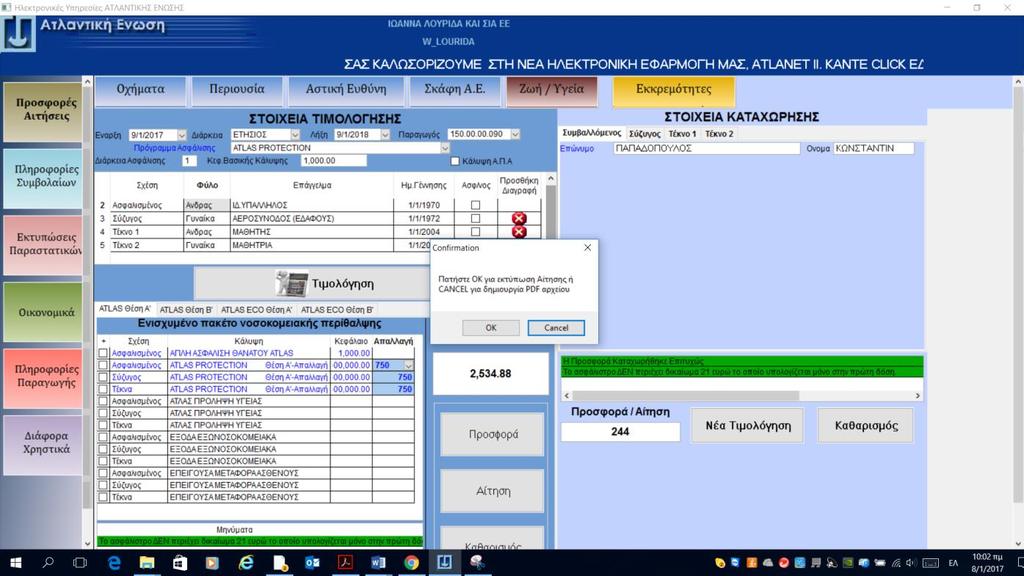Expand the Απαλλαγή 750 dropdown arrow

coord(408,366)
